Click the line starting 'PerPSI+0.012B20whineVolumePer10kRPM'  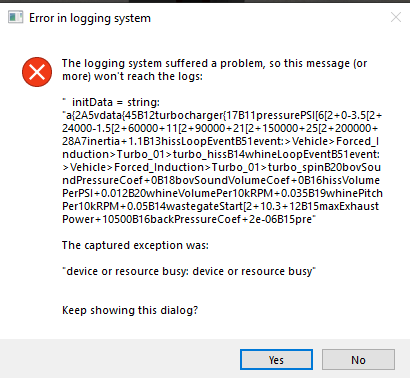[x=222, y=193]
